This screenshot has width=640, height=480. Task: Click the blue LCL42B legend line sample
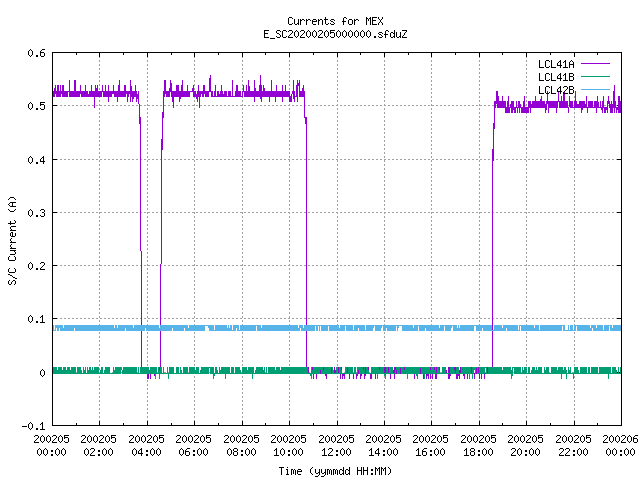(x=595, y=89)
